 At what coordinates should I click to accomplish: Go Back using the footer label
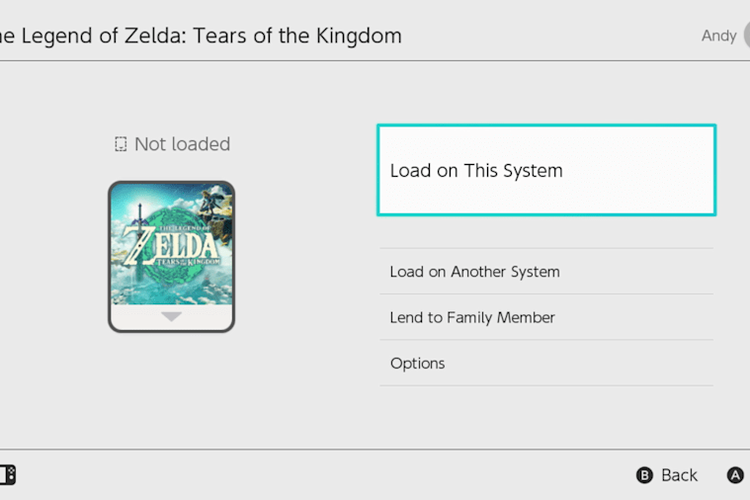(x=679, y=475)
